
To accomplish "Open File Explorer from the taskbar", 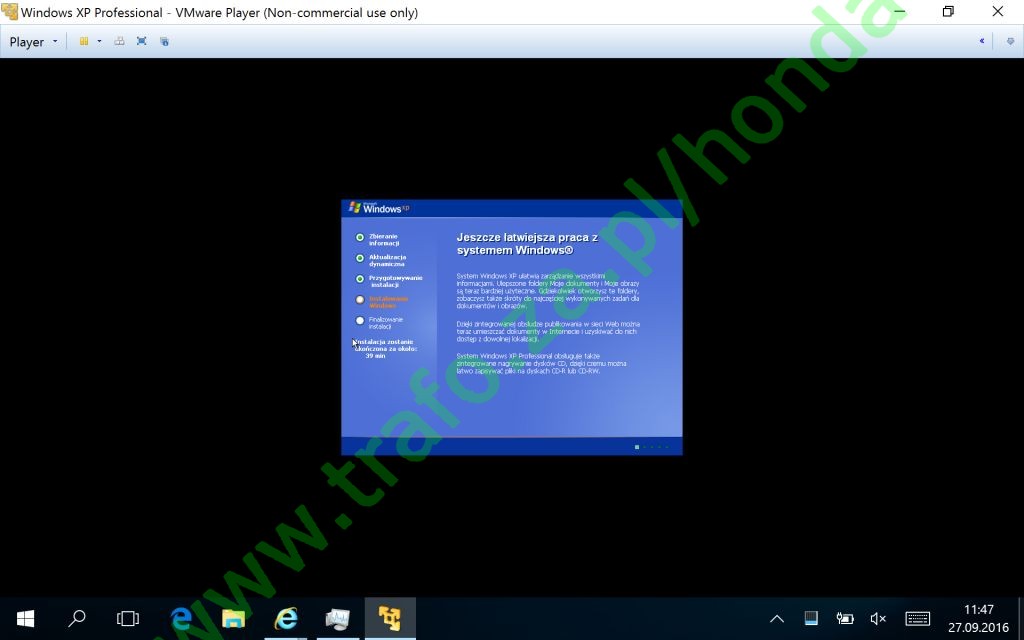I will tap(233, 618).
